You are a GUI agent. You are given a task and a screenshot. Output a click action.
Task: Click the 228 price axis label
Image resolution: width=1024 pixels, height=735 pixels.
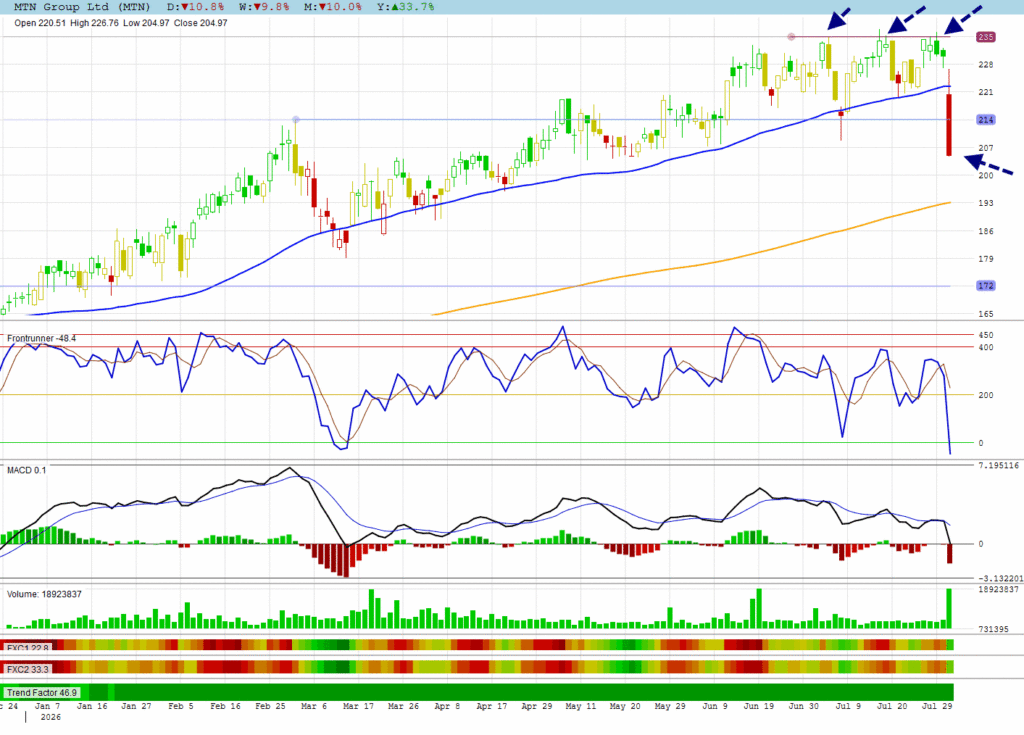[x=985, y=65]
